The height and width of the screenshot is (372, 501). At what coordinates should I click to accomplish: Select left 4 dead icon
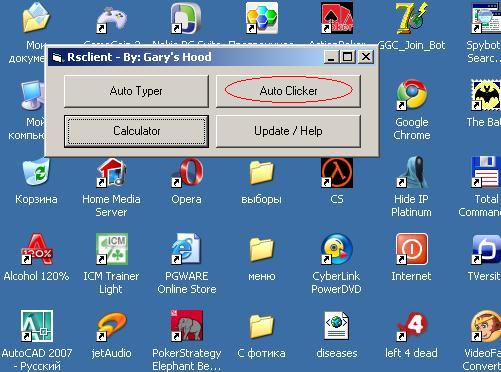pos(412,326)
